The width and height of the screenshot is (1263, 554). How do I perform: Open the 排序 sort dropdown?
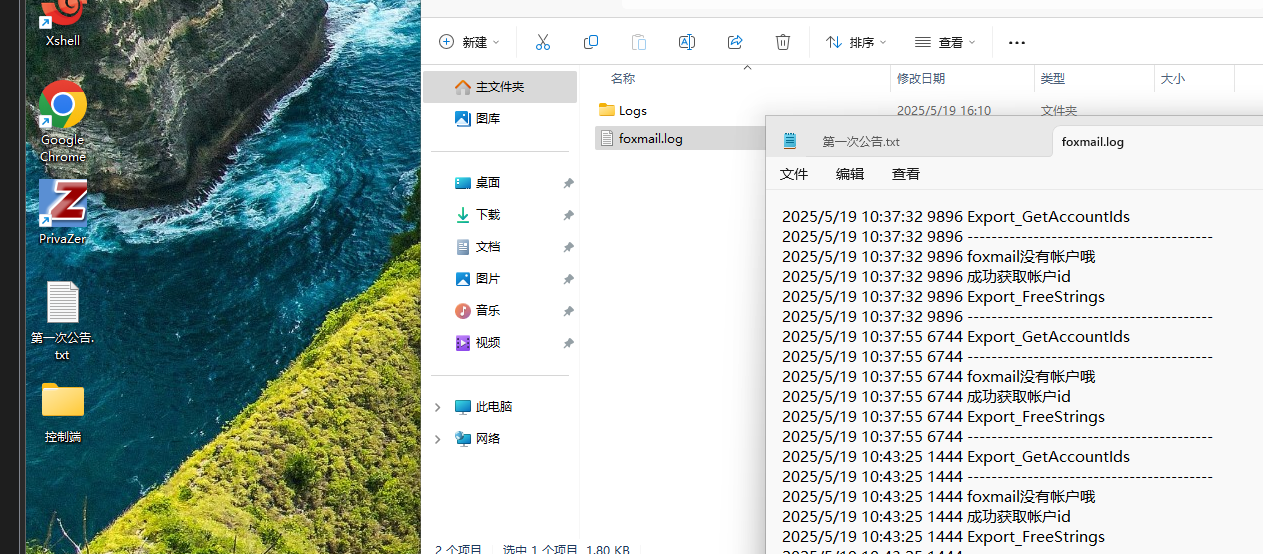(x=856, y=42)
